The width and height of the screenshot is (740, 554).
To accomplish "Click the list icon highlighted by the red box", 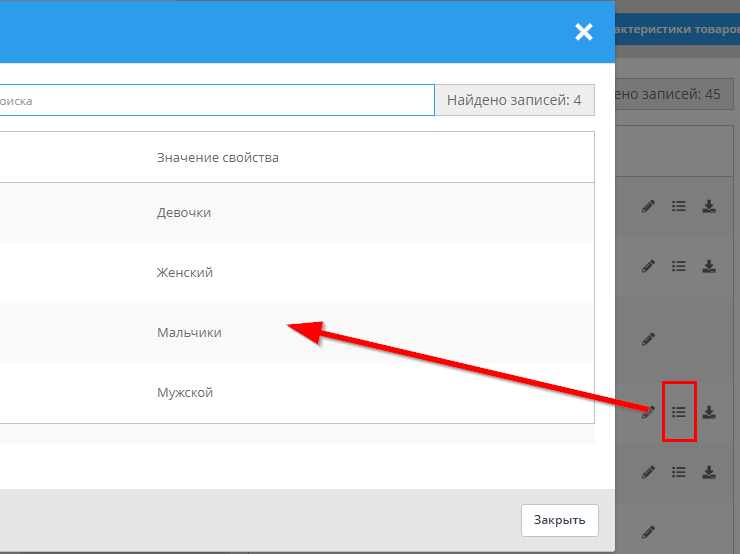I will click(x=679, y=411).
